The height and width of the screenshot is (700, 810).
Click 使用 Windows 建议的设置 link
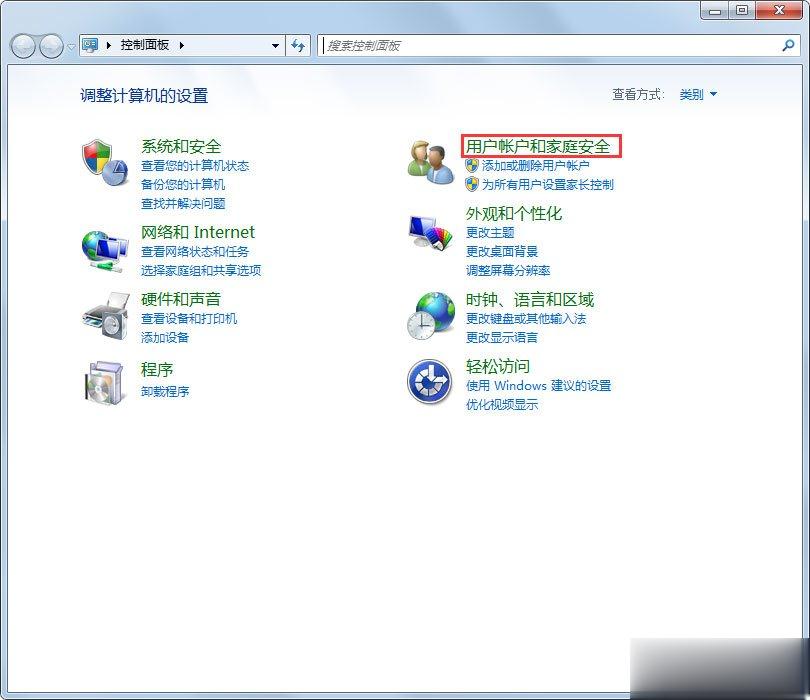(x=538, y=385)
